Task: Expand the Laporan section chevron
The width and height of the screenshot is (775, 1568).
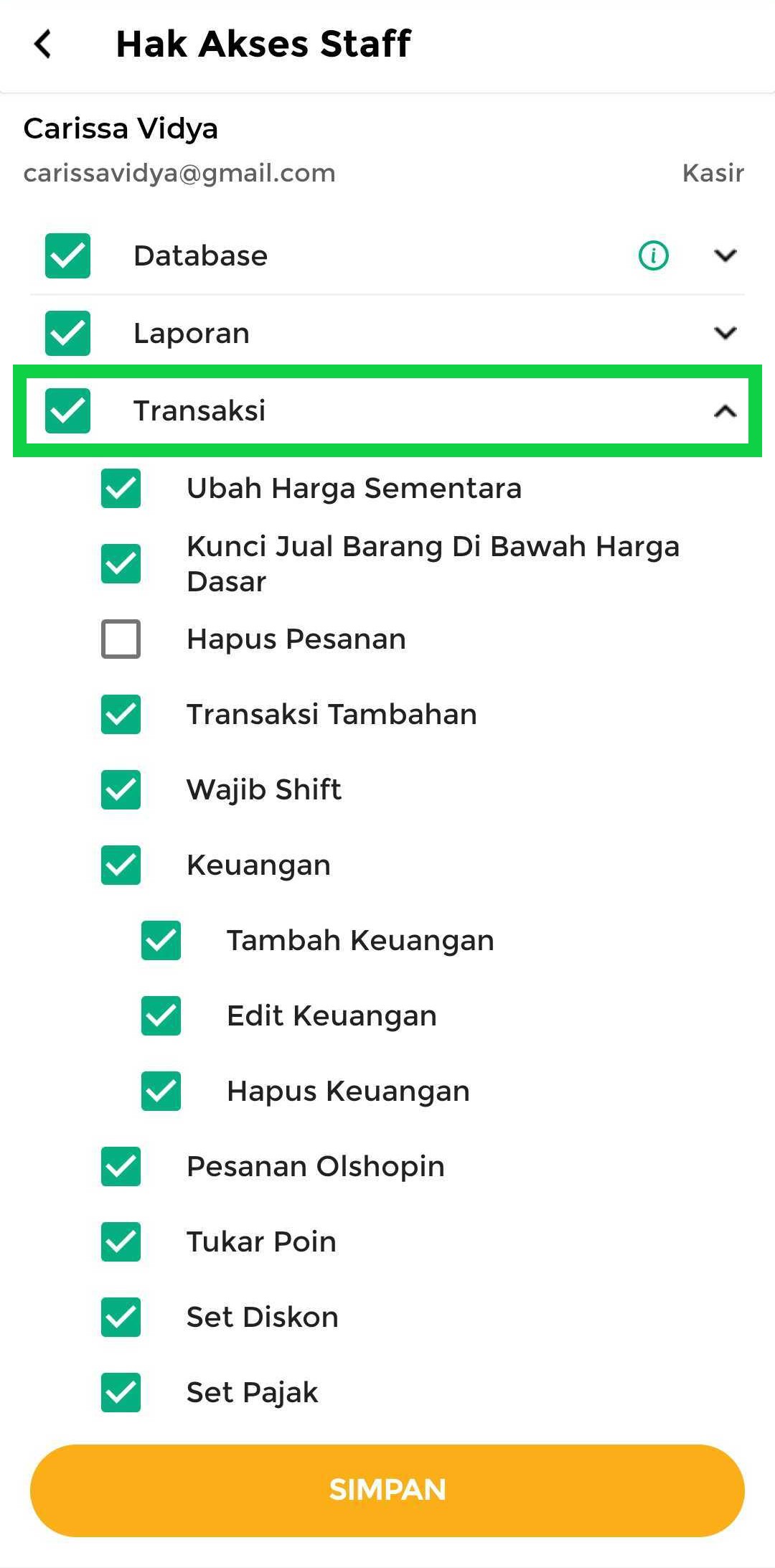Action: [725, 333]
